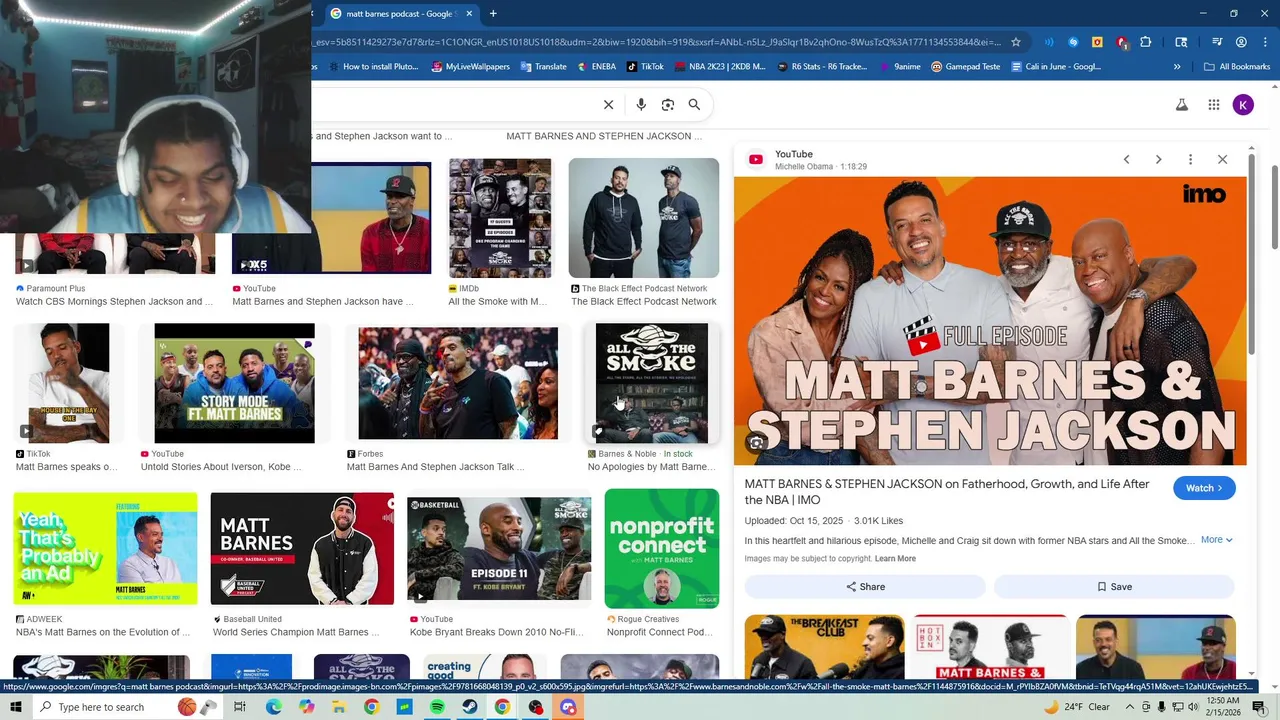Show more hidden bookmarks chevron
This screenshot has width=1280, height=720.
tap(1177, 67)
